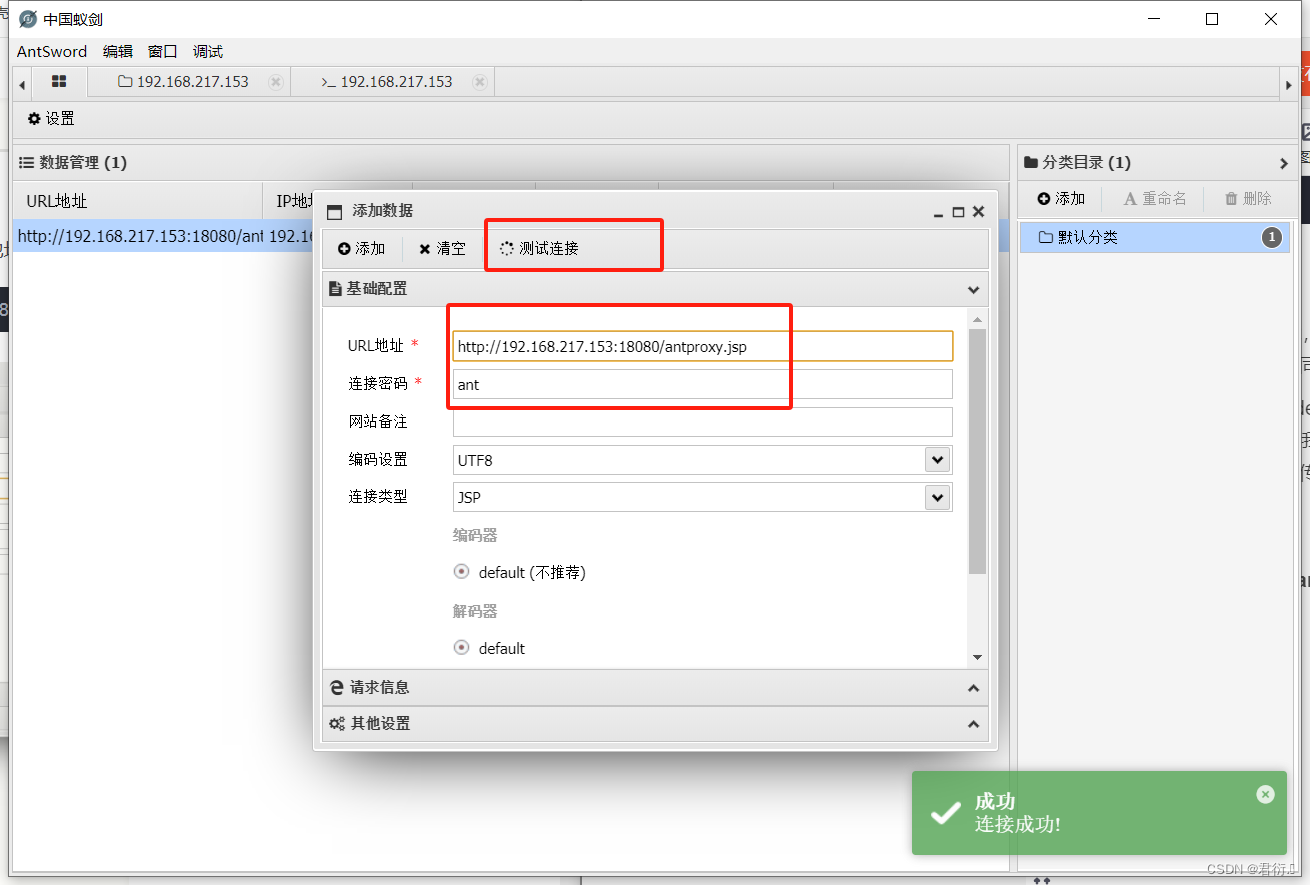Click 清空 clear button in dialog

[442, 249]
